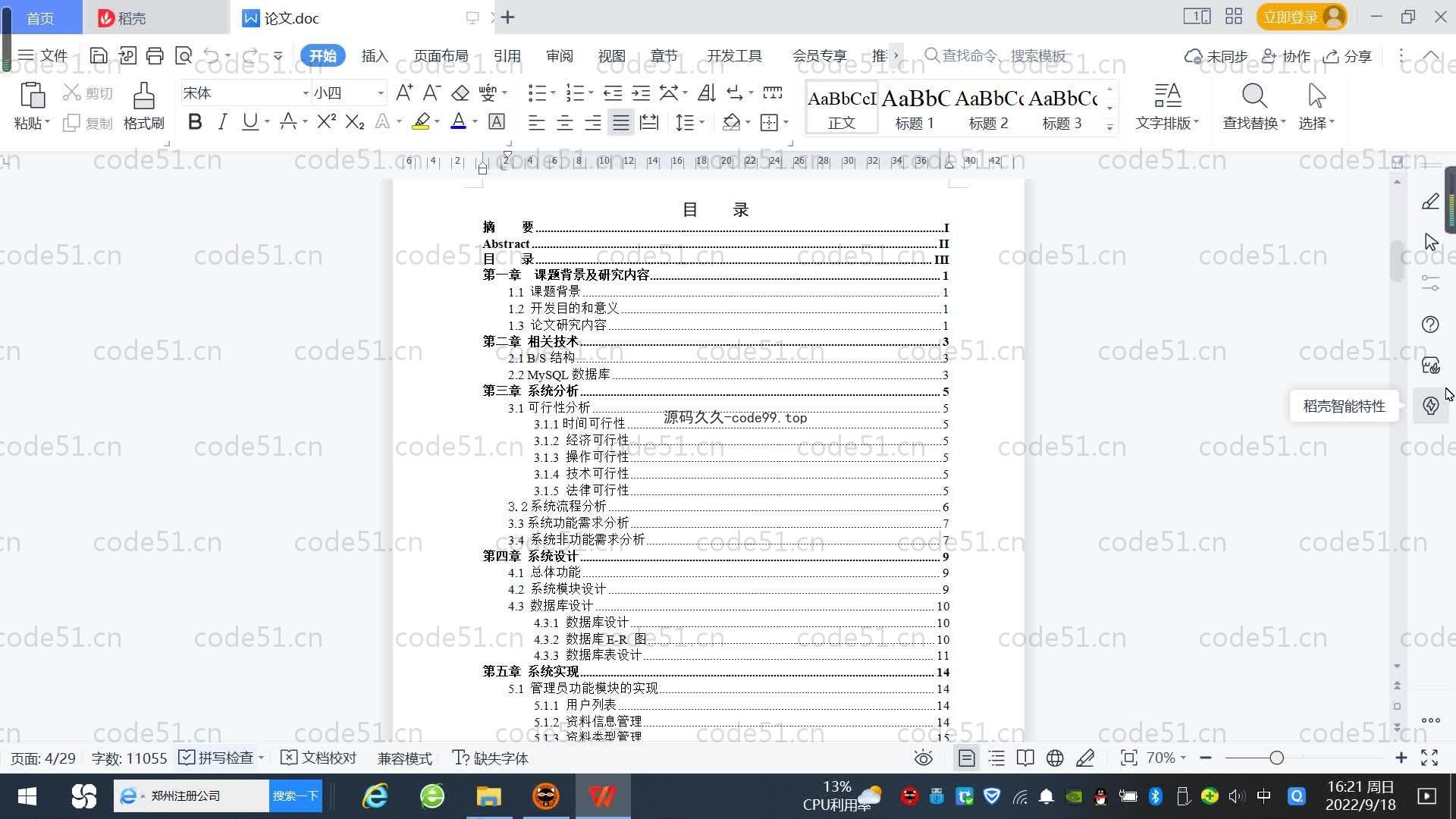Image resolution: width=1456 pixels, height=819 pixels.
Task: Decrease paragraph indent
Action: click(x=612, y=93)
